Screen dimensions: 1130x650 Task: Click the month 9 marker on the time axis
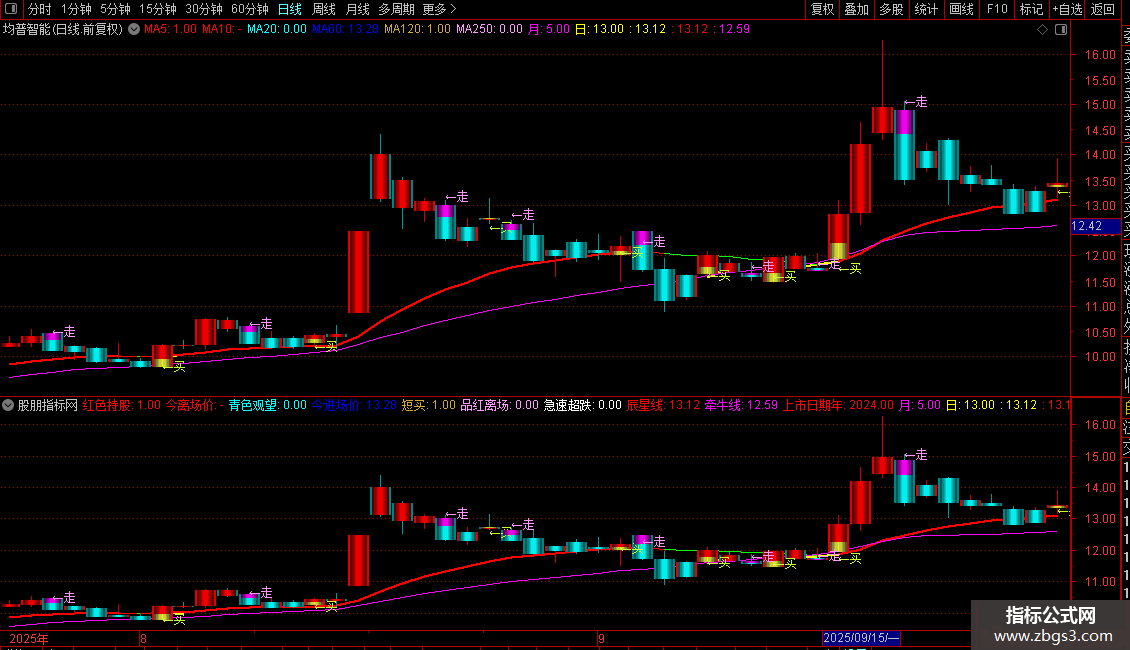tap(601, 638)
